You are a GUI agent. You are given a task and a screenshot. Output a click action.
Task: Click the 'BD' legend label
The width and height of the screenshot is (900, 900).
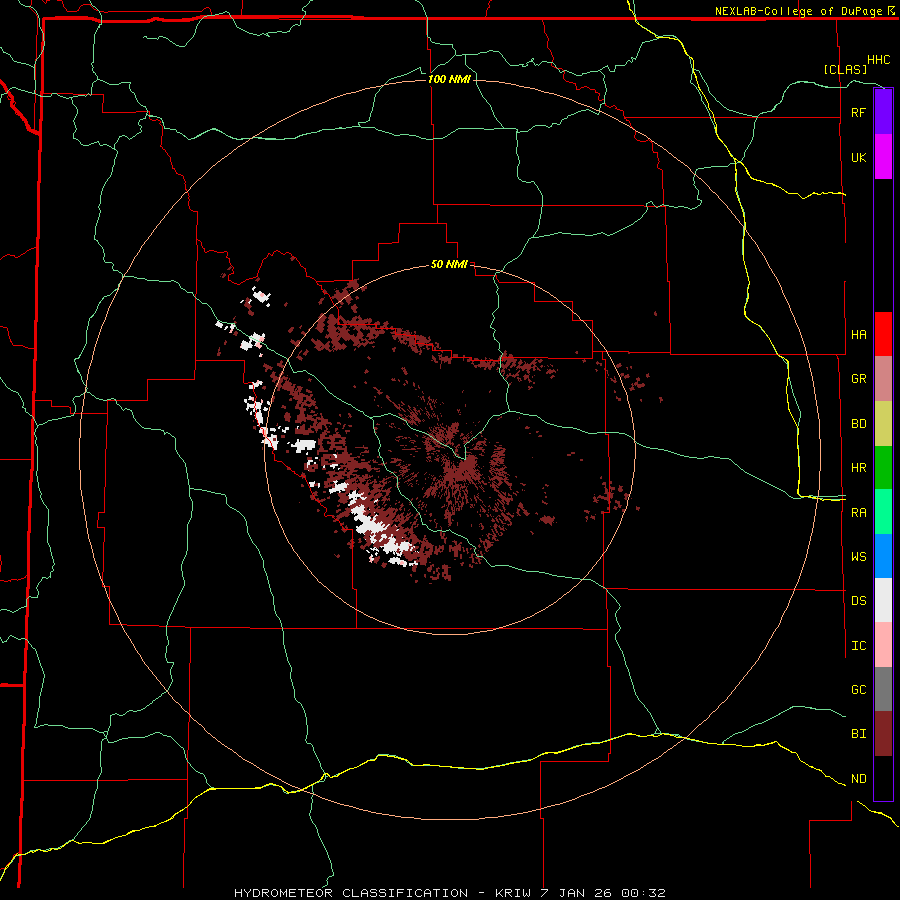pyautogui.click(x=858, y=424)
